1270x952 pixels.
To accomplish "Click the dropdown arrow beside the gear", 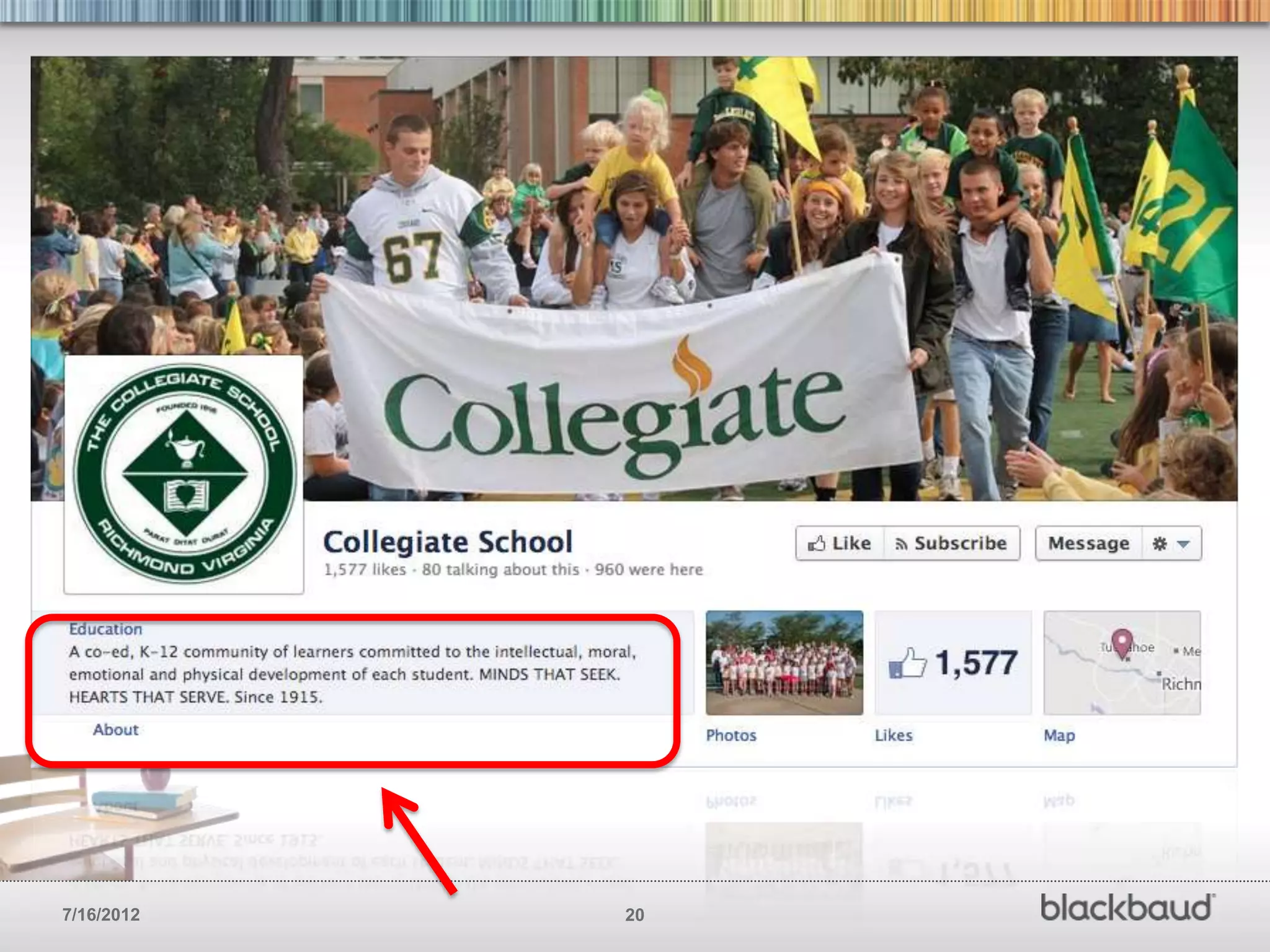I will click(1184, 544).
